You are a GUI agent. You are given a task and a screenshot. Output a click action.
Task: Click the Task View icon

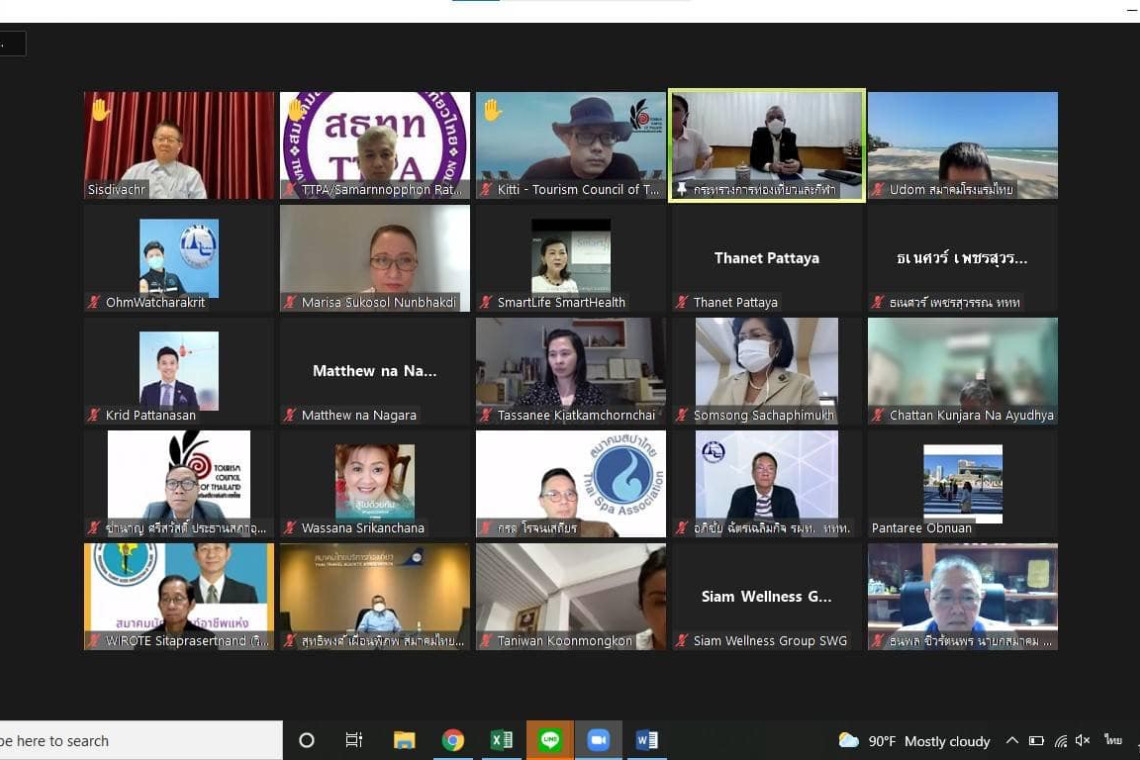point(354,741)
